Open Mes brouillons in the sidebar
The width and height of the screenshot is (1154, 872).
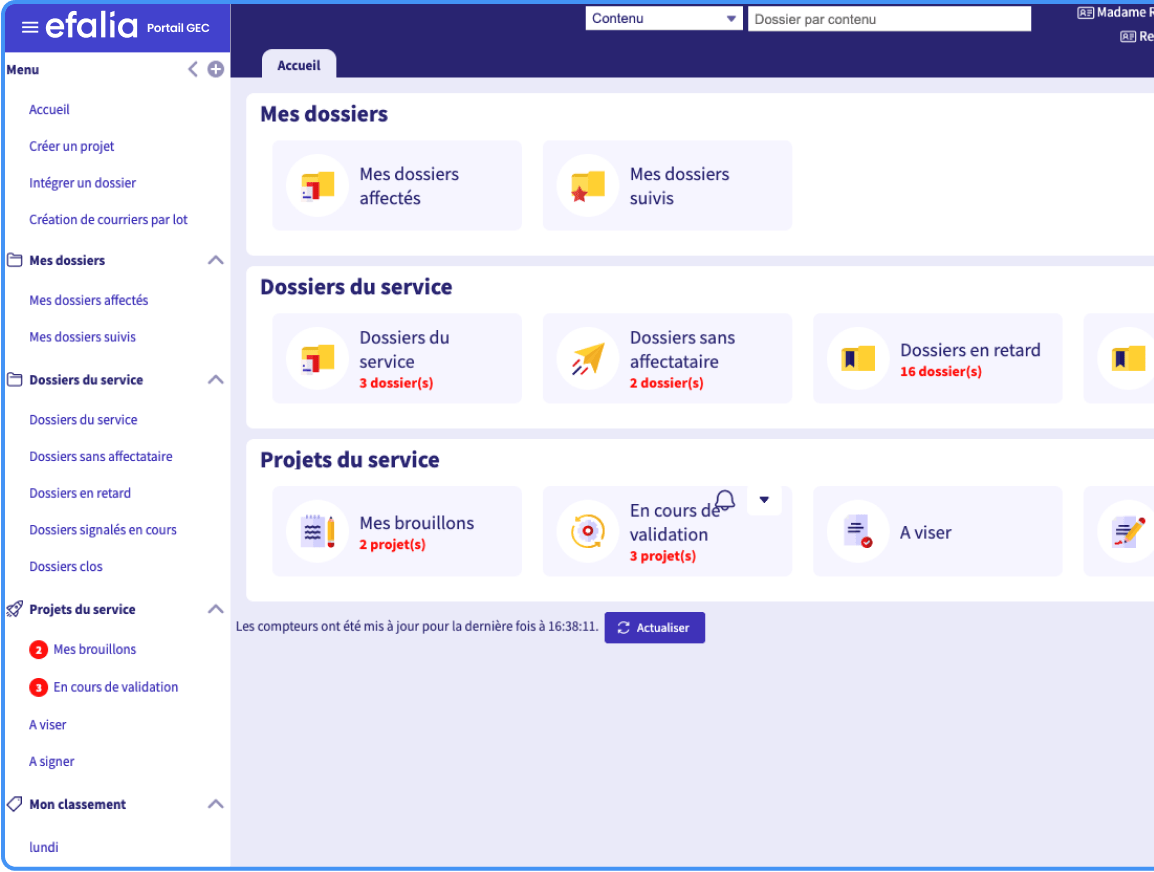(95, 650)
